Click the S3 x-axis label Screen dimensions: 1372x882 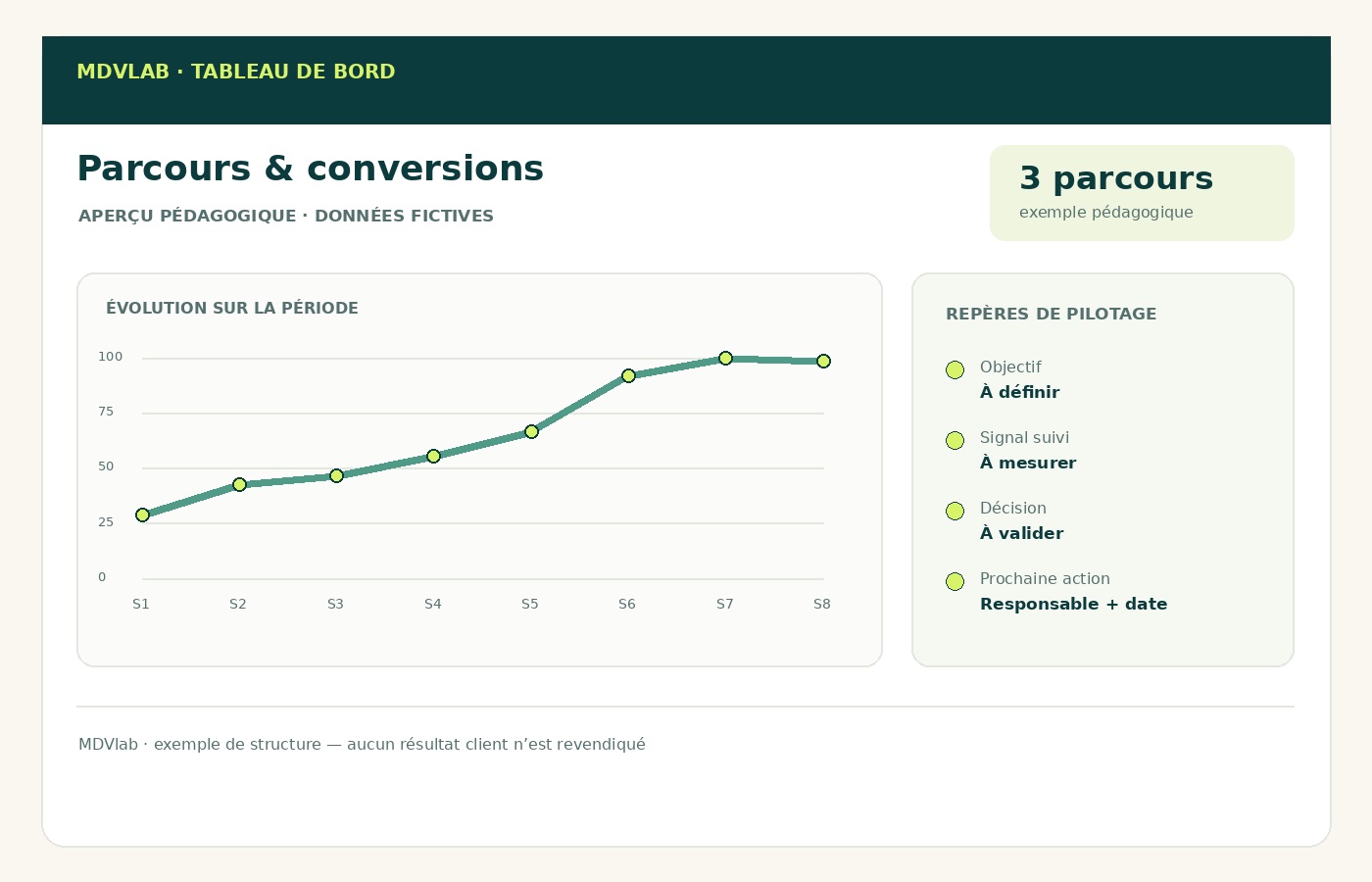(335, 604)
